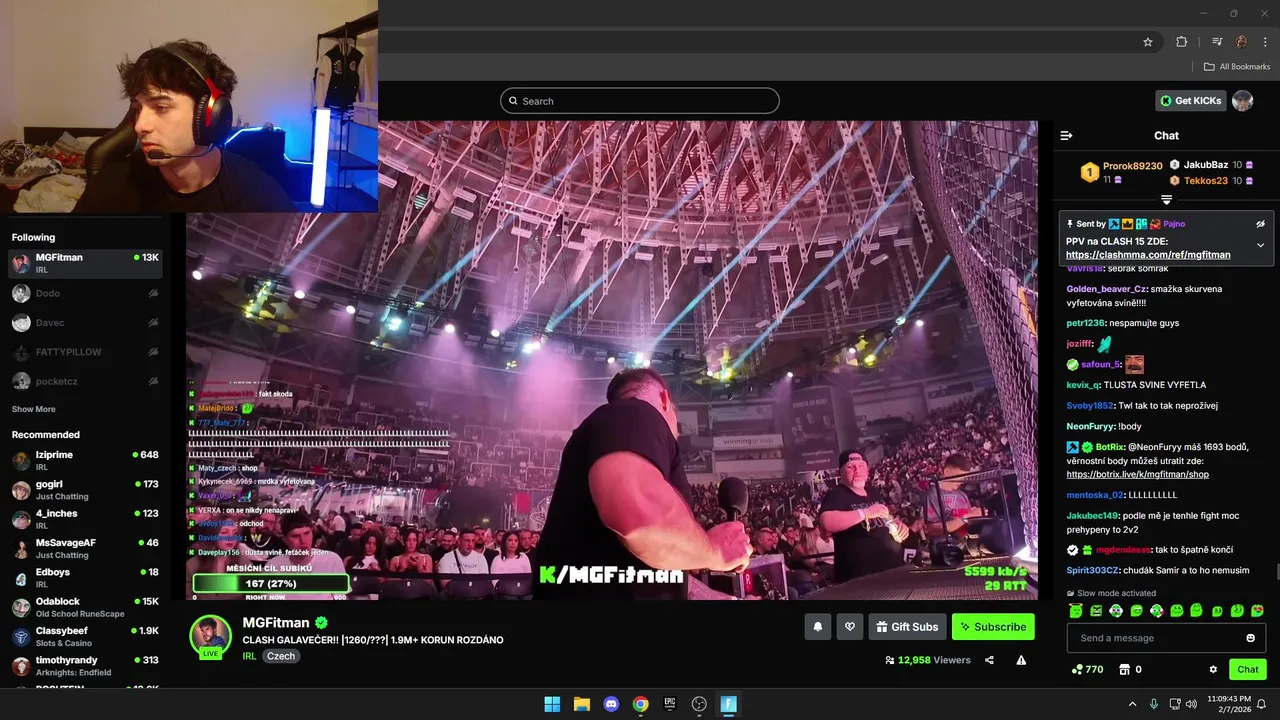Report the stream via warning icon
1280x720 pixels.
(x=1021, y=660)
